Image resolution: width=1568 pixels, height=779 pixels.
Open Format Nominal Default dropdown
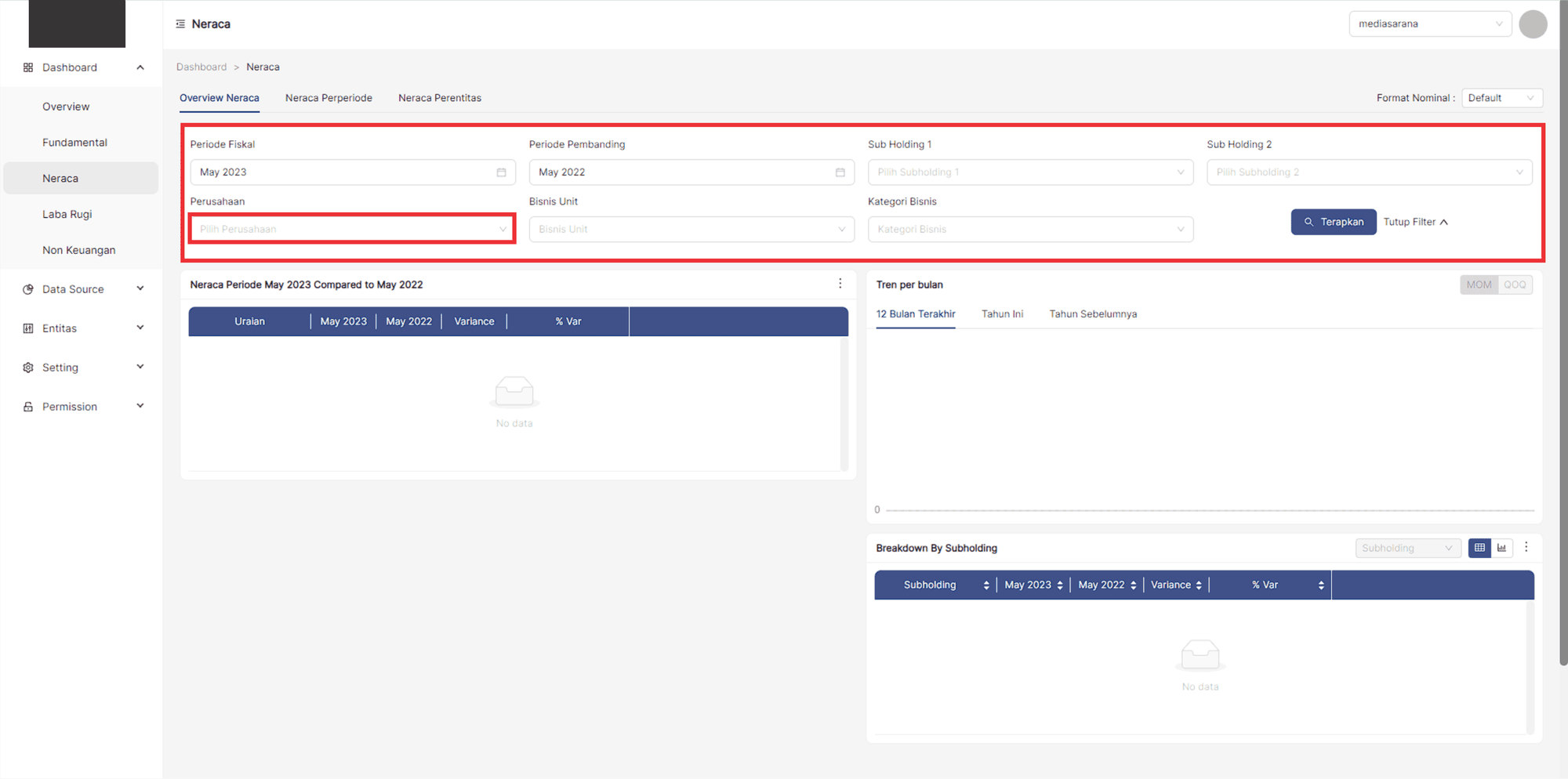point(1501,98)
